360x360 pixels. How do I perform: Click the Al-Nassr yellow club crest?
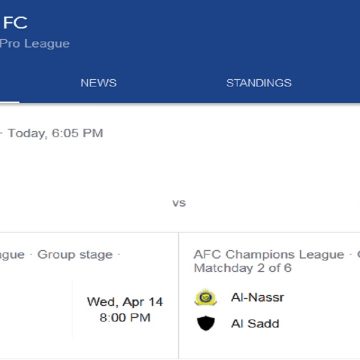click(x=206, y=297)
